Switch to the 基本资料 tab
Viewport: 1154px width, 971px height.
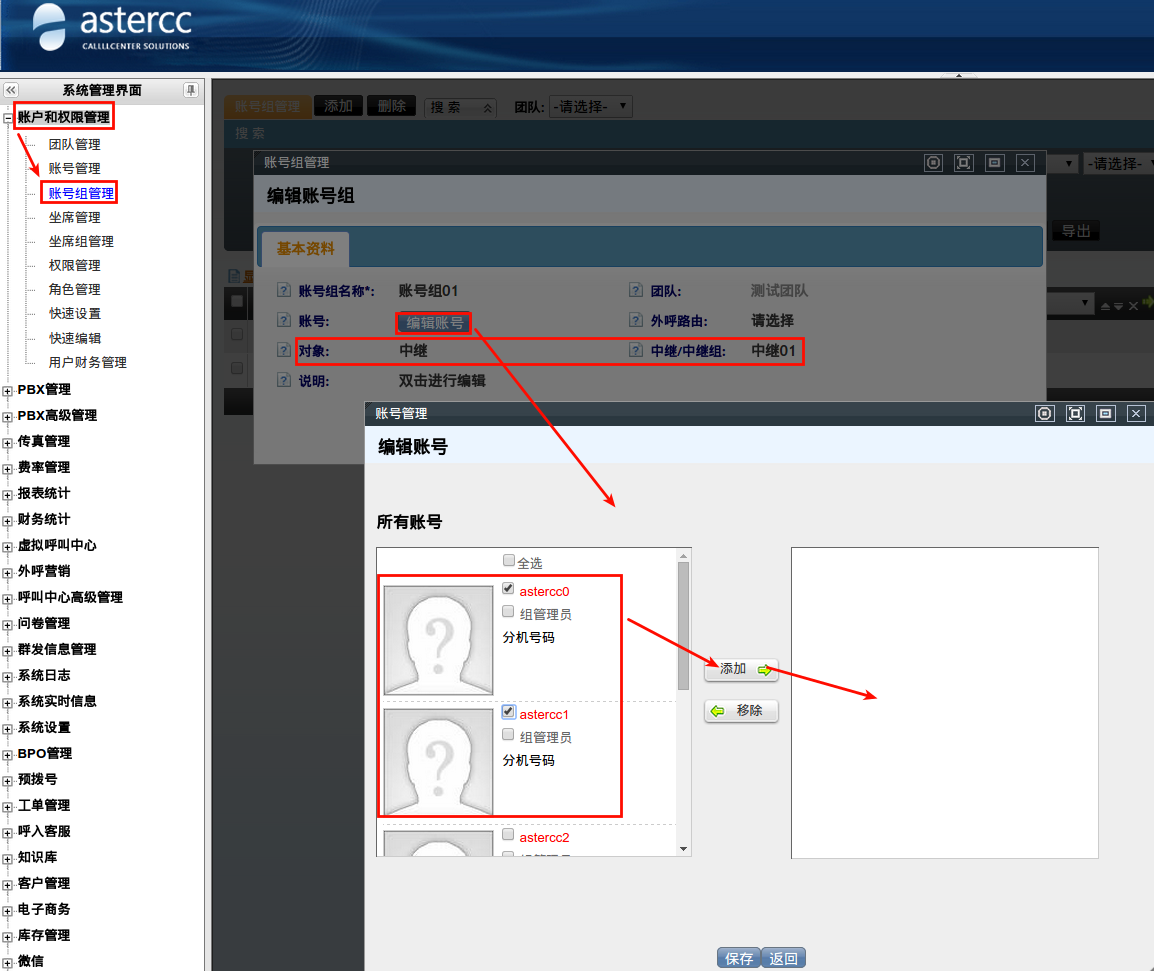(305, 249)
